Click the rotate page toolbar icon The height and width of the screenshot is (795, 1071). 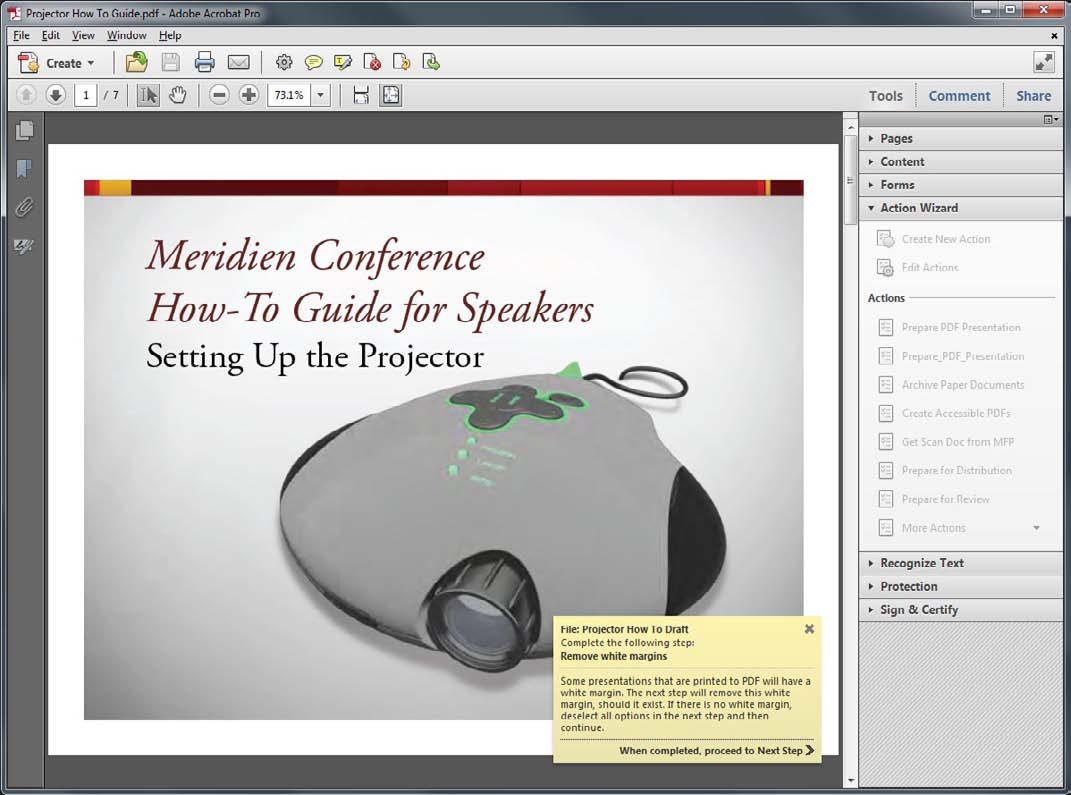pos(402,63)
